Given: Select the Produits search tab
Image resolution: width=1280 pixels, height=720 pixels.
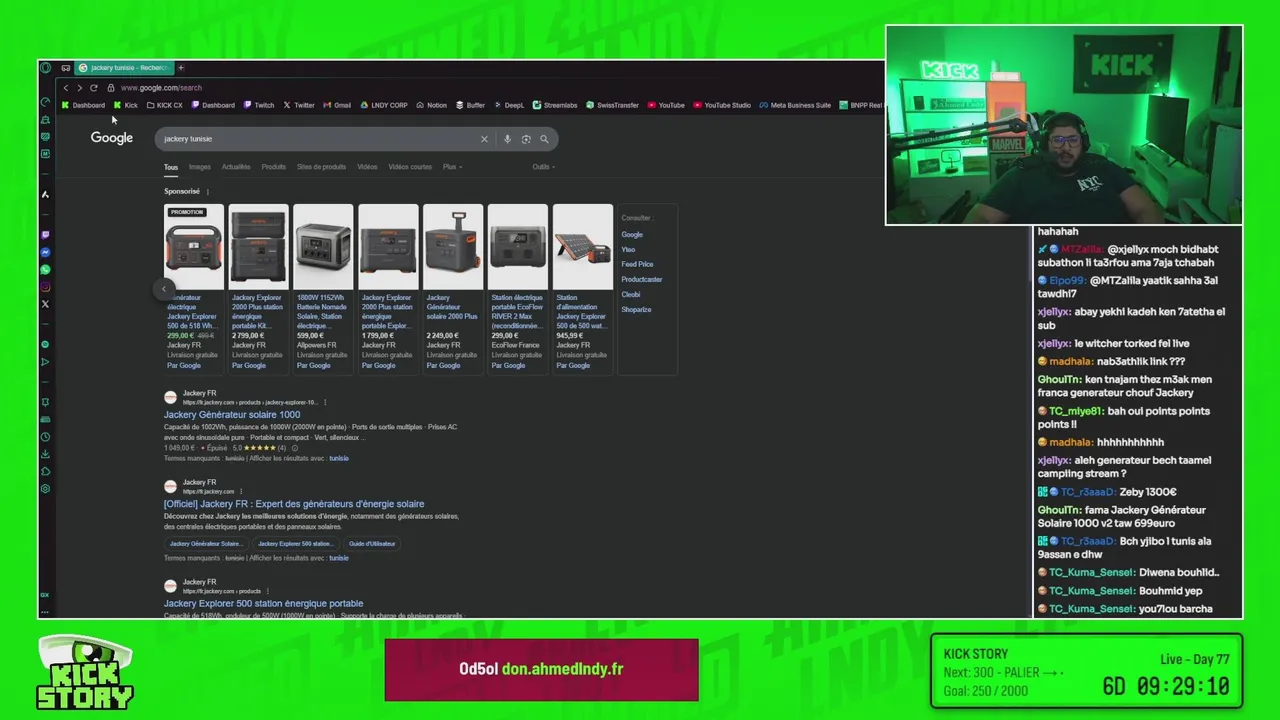Looking at the screenshot, I should [273, 167].
